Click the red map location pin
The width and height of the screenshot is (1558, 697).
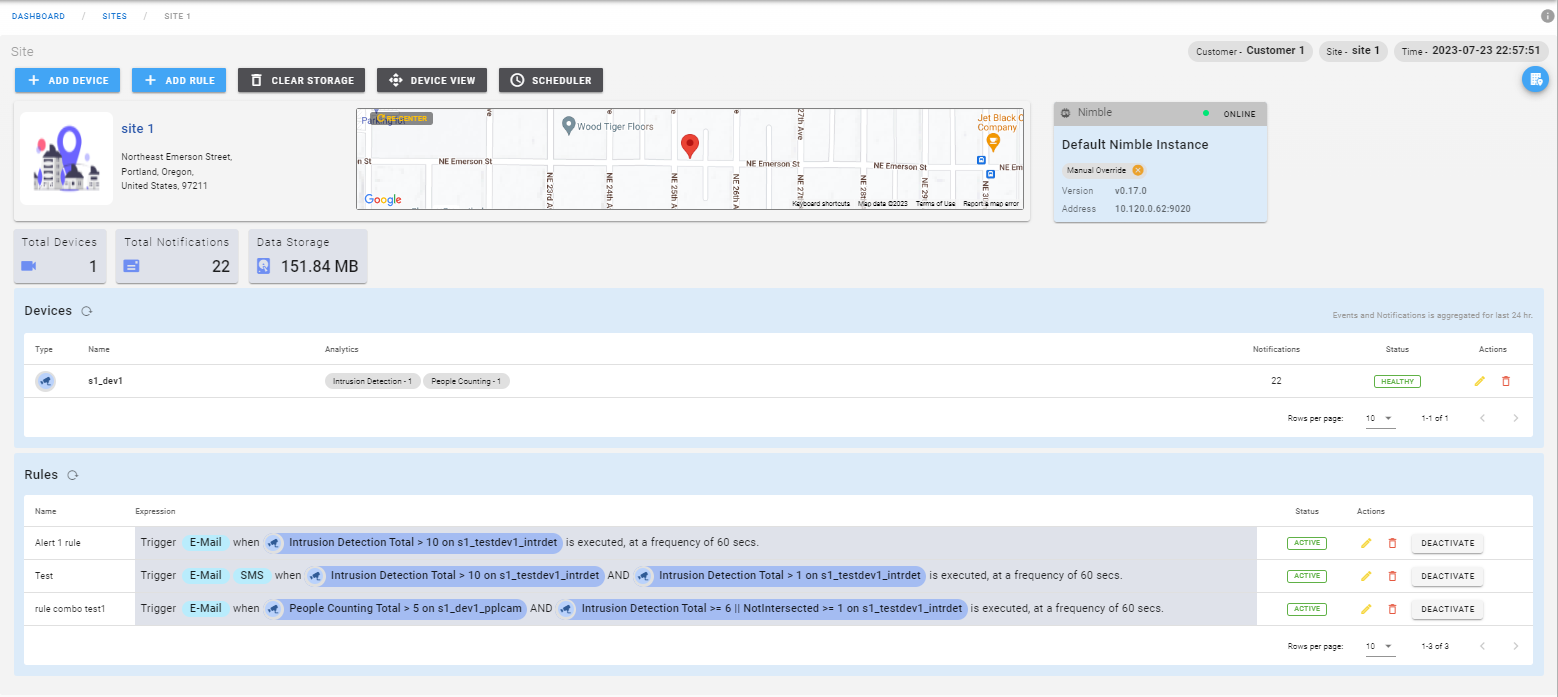coord(689,146)
